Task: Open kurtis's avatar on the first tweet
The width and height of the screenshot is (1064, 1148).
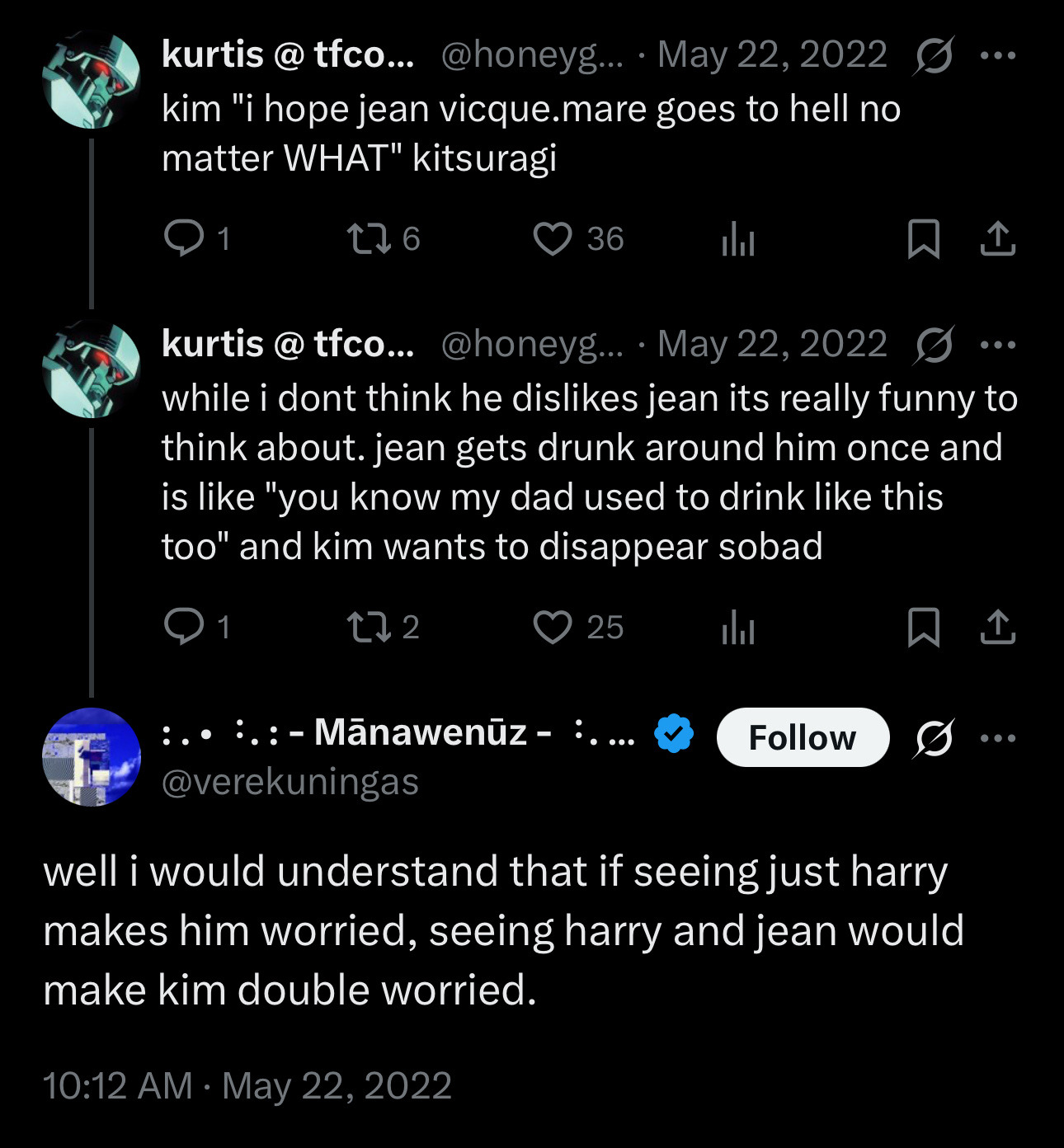Action: (92, 80)
